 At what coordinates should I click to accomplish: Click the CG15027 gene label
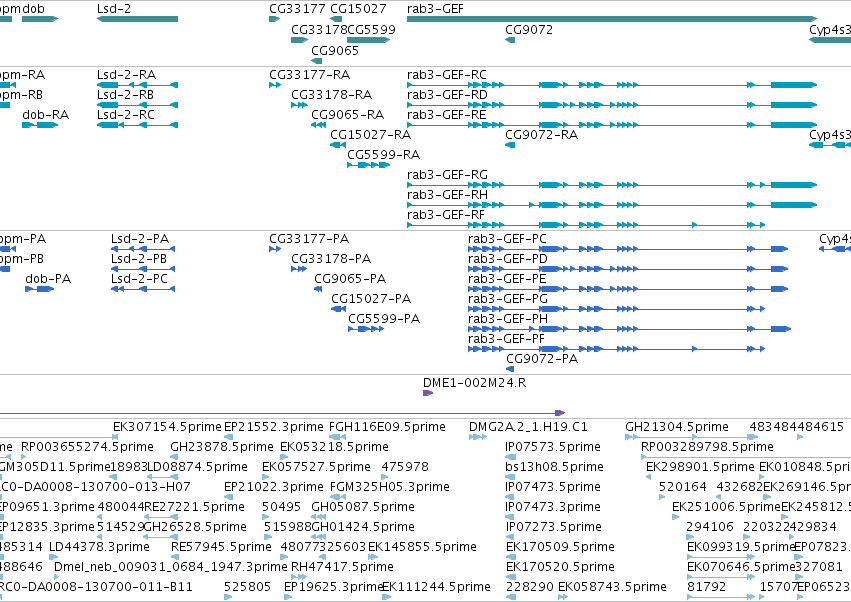(x=358, y=9)
